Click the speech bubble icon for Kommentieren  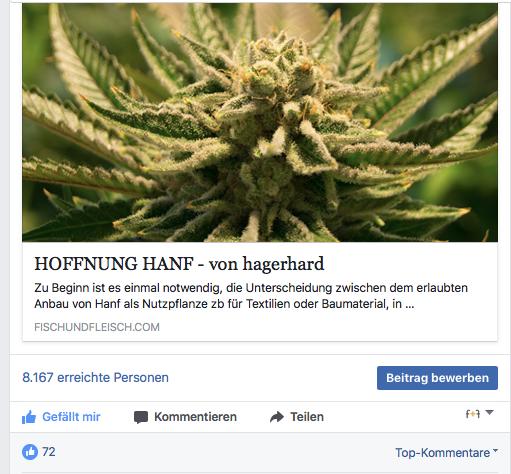pos(141,417)
